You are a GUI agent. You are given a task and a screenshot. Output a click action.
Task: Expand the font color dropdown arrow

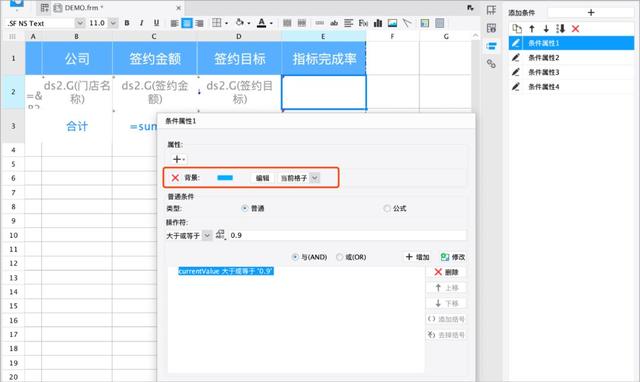[x=271, y=23]
